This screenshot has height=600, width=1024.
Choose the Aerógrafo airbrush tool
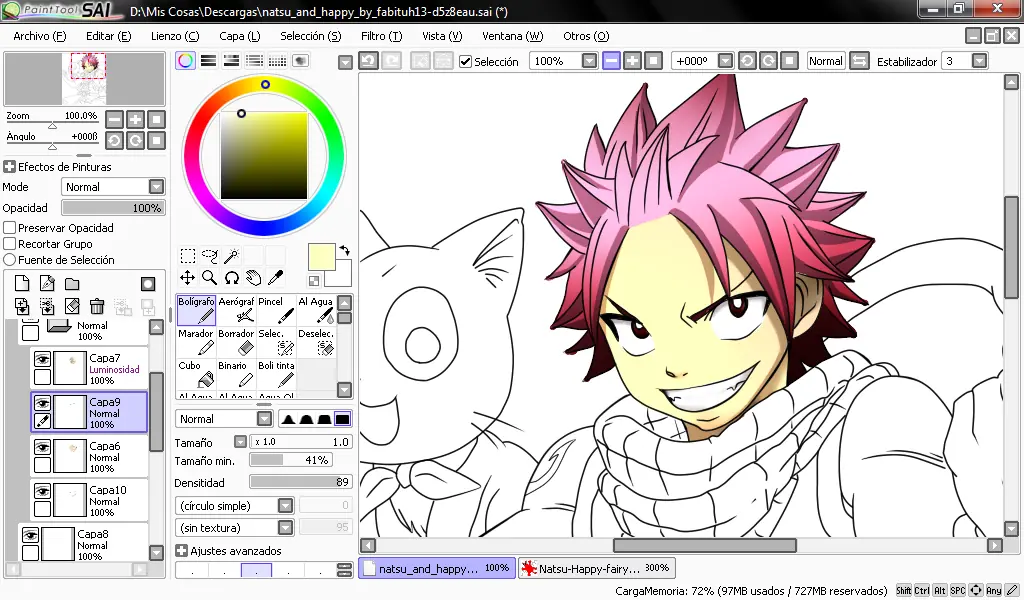236,309
